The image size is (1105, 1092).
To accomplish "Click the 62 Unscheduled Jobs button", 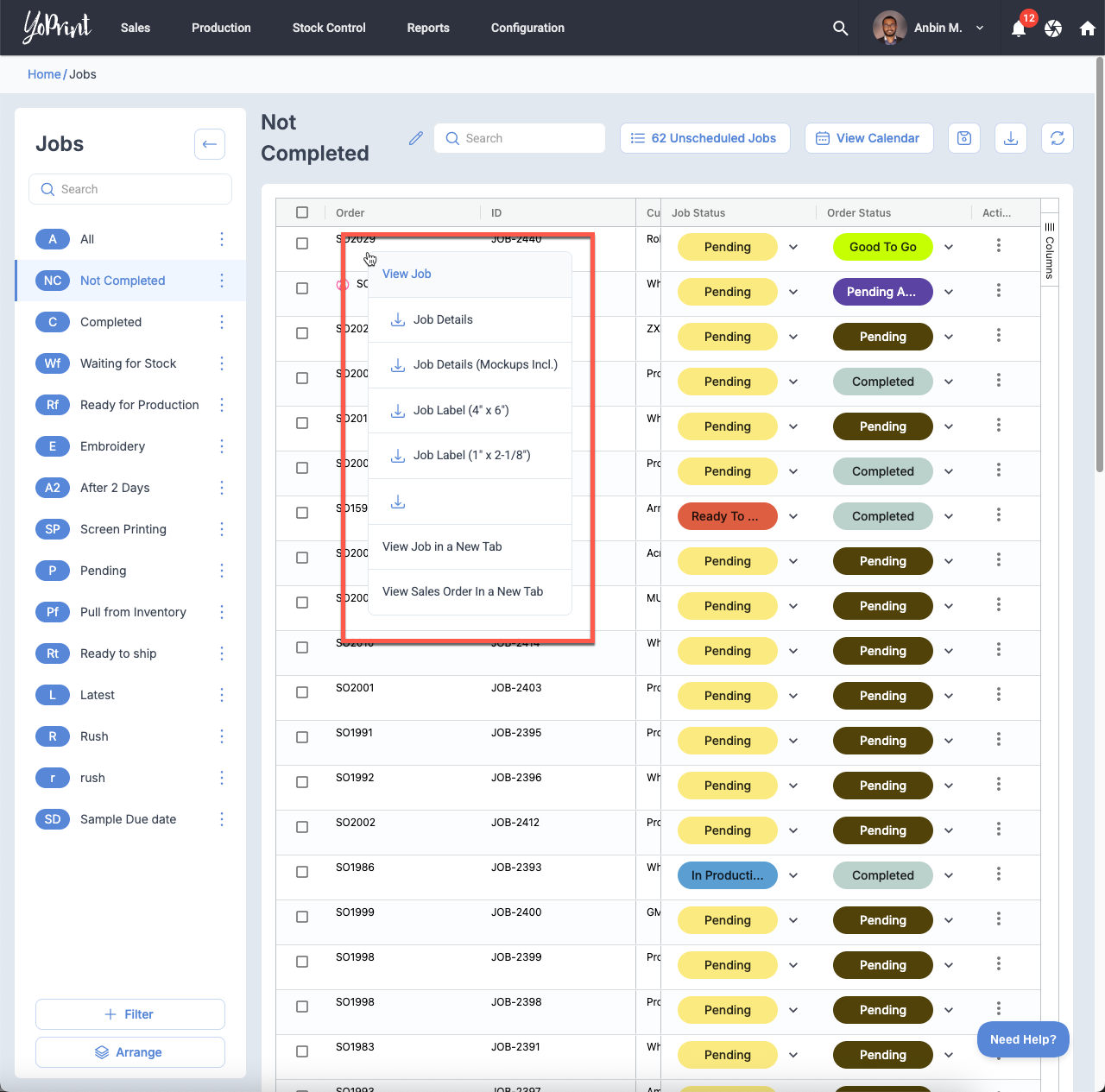I will pos(704,138).
